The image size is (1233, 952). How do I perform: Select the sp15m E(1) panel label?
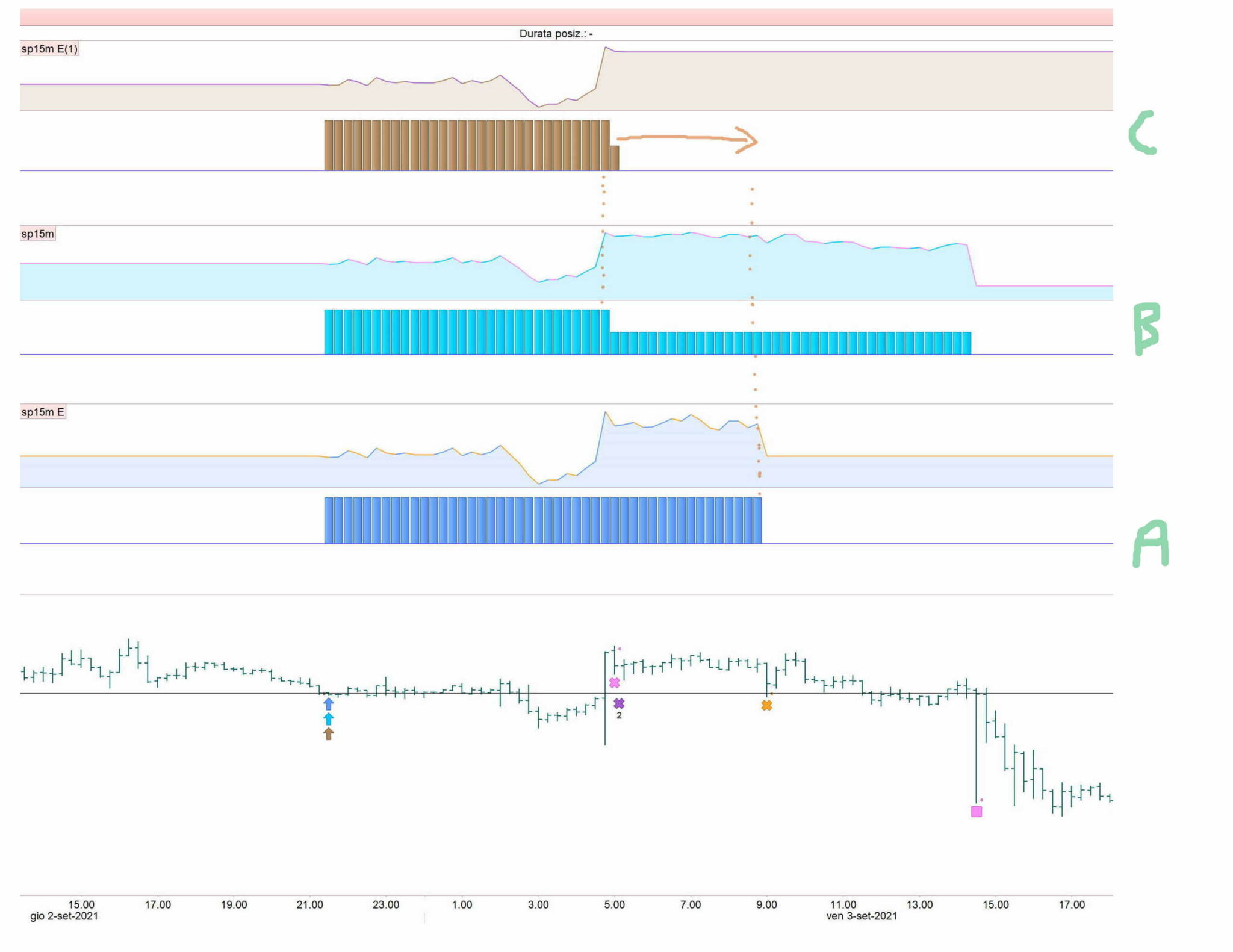click(x=49, y=49)
